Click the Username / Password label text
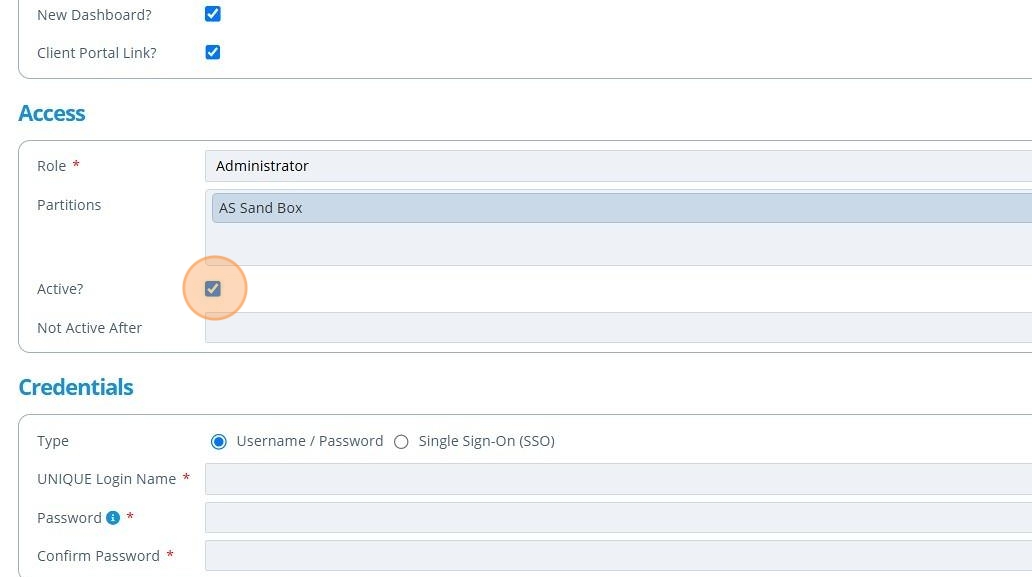Screen dimensions: 1032x577 pos(310,441)
